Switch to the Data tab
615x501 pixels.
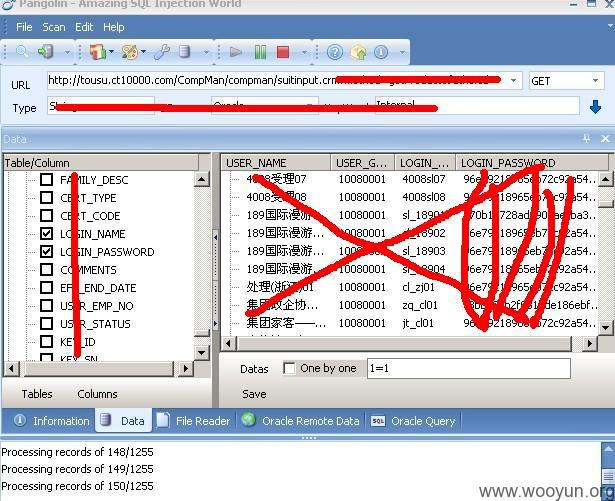click(x=123, y=421)
